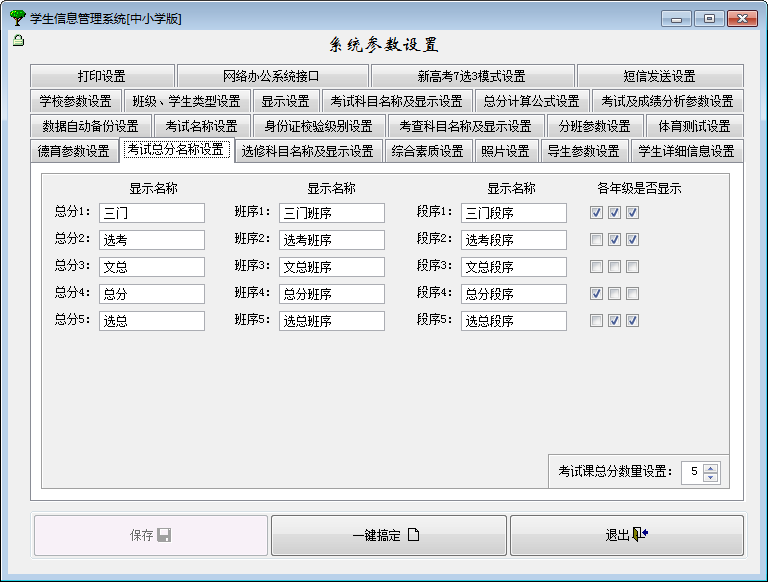768x582 pixels.
Task: Select the 新高考7选3模式设置 tab
Action: click(x=471, y=76)
